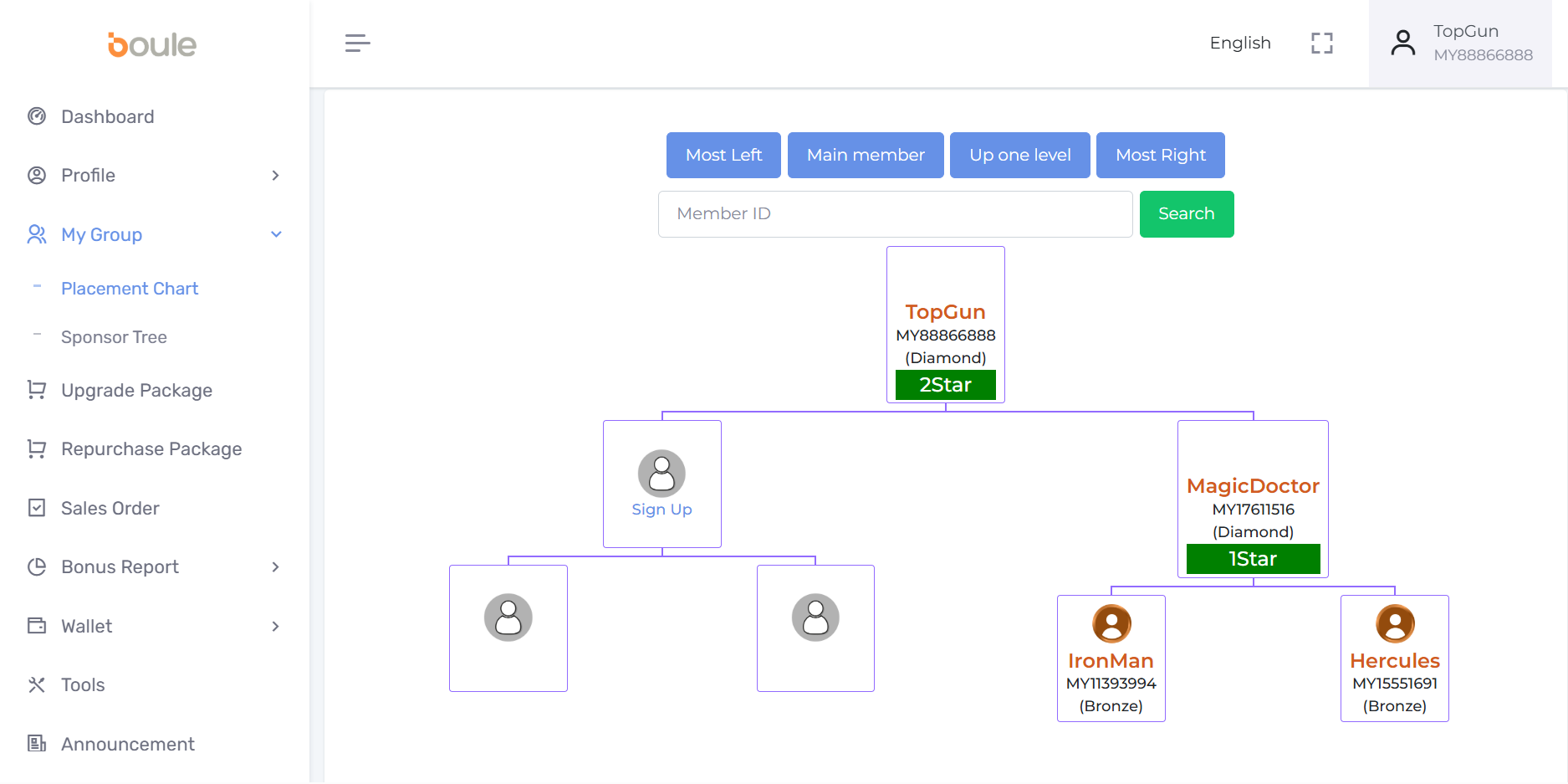
Task: Select the empty bottom-left placement avatar
Action: [x=508, y=617]
